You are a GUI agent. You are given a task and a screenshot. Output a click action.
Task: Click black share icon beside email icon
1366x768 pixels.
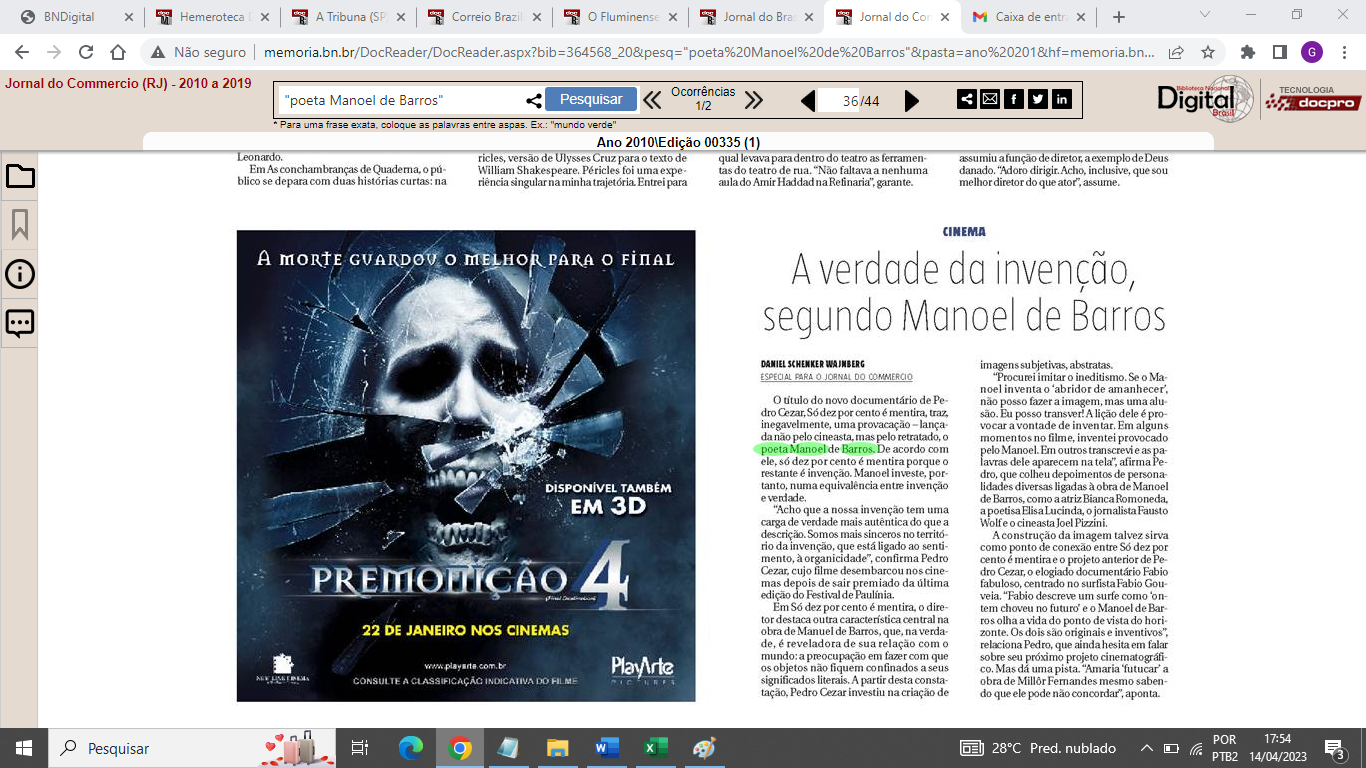pyautogui.click(x=967, y=99)
